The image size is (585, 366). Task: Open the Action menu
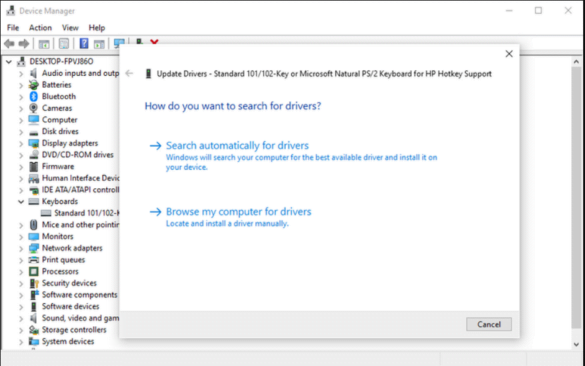tap(40, 28)
